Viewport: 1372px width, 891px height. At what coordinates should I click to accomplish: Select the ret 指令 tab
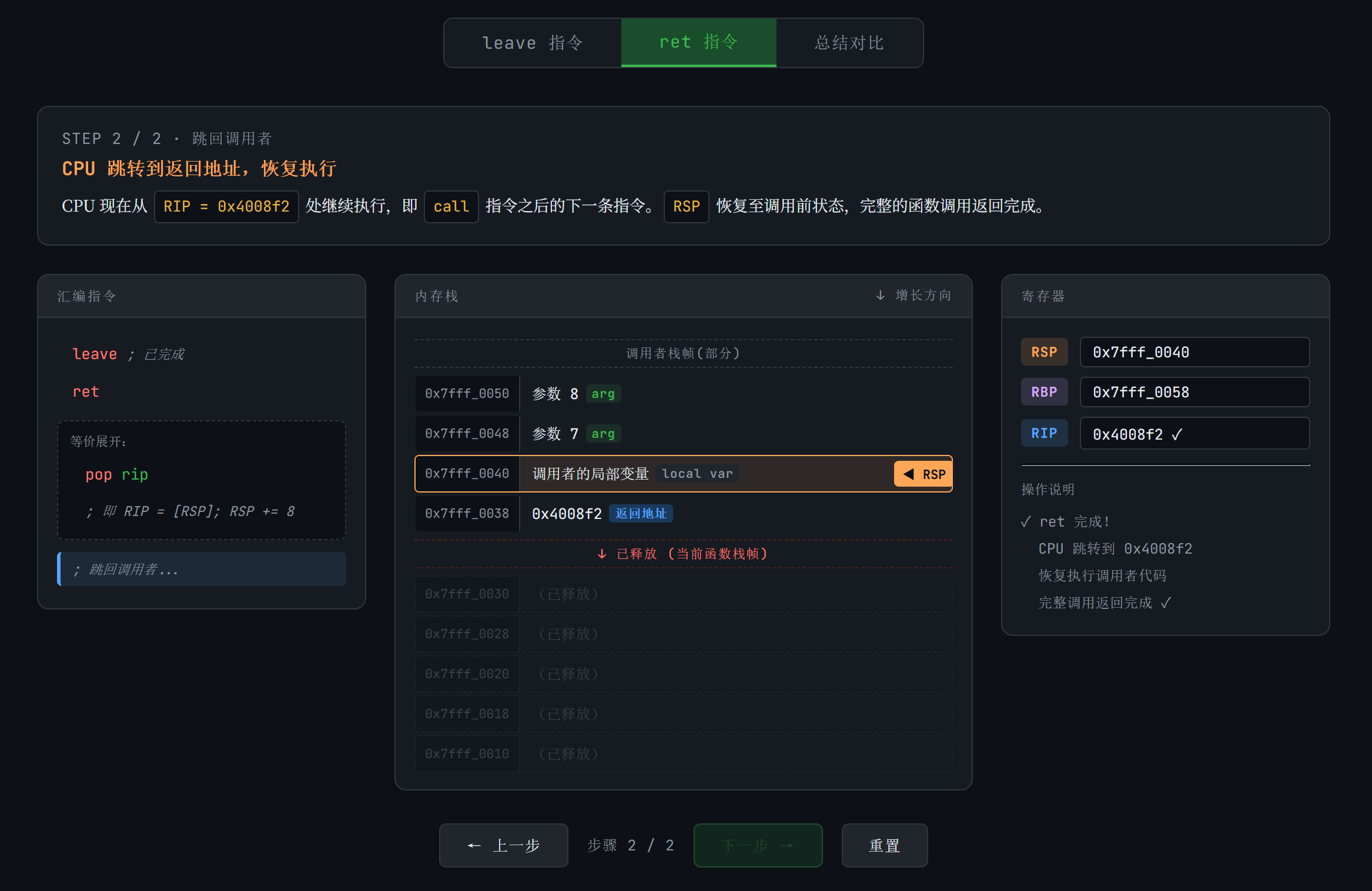[698, 42]
